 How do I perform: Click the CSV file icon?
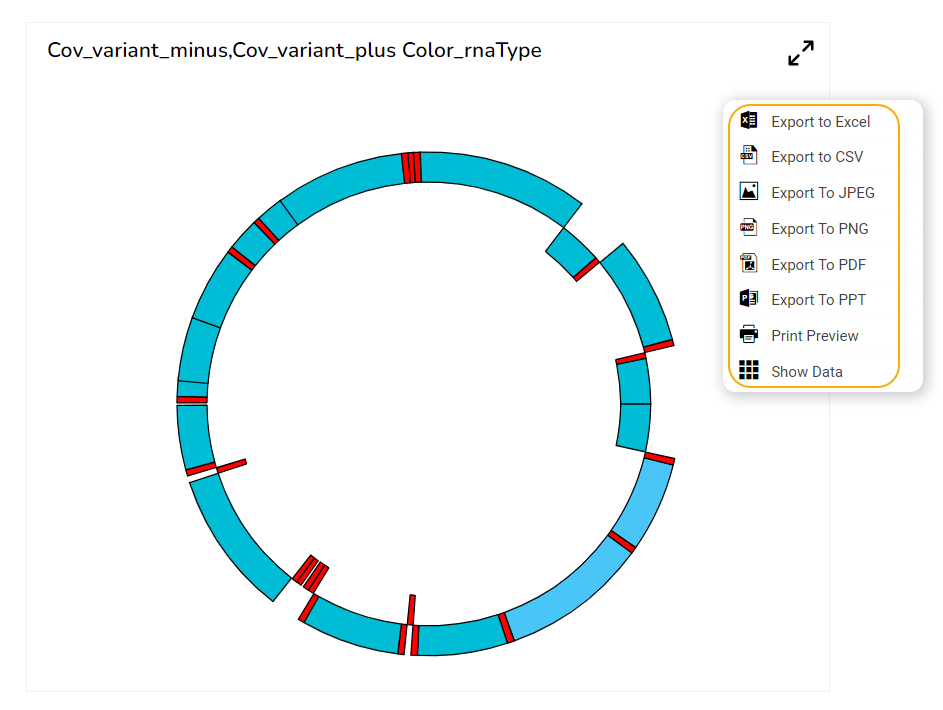coord(749,156)
